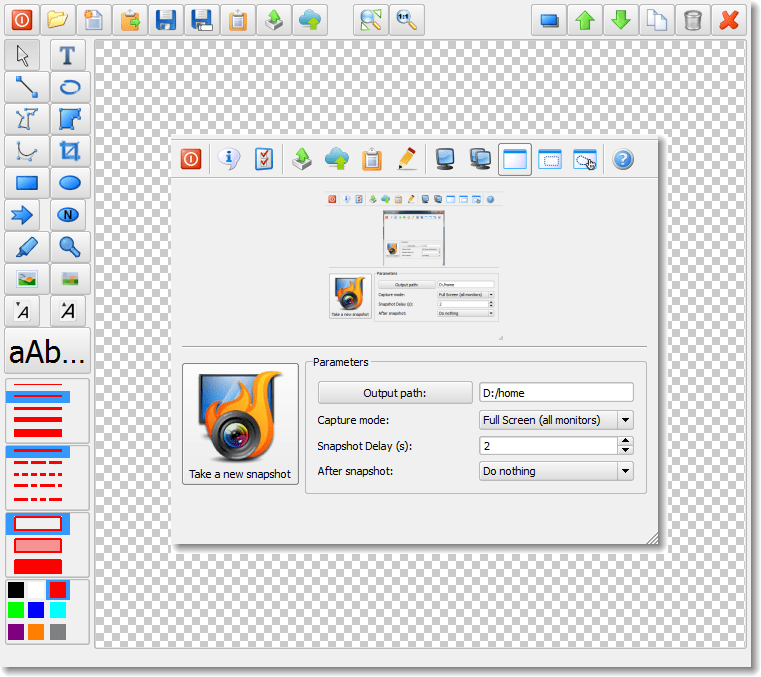Pick the Crop tool
761x677 pixels.
(x=69, y=151)
